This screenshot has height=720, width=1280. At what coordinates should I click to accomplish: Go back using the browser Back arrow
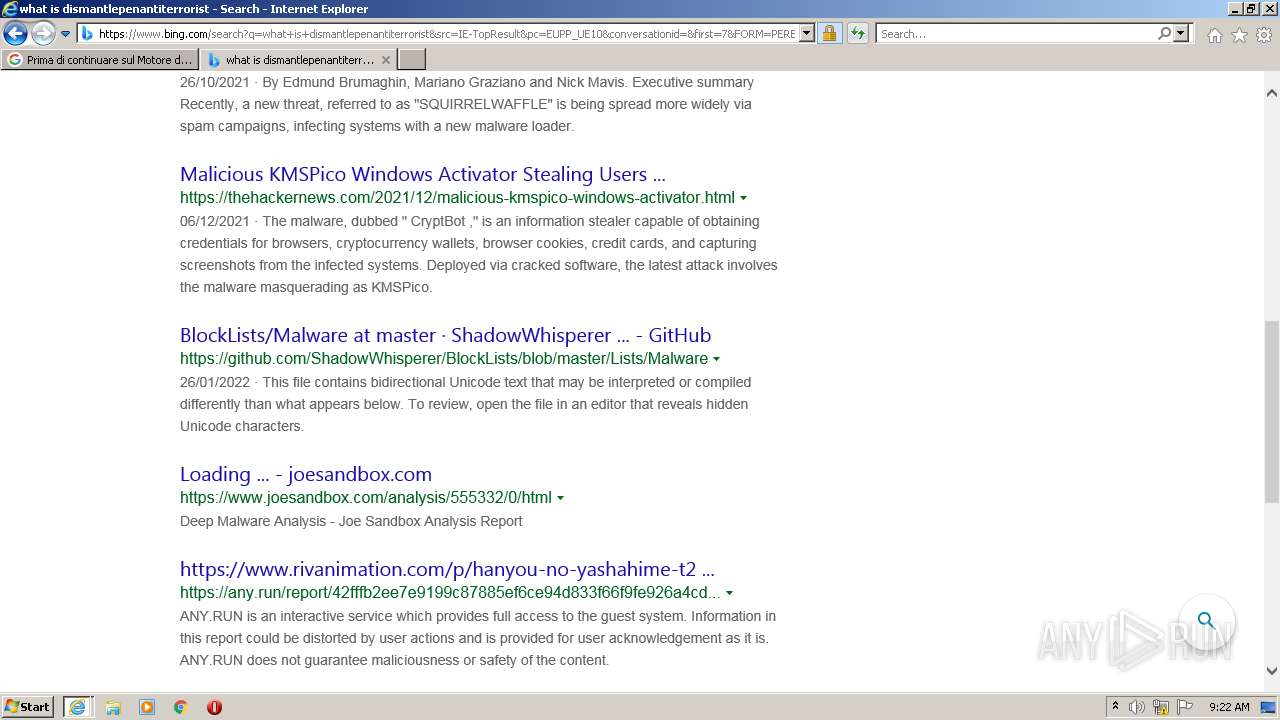tap(15, 34)
